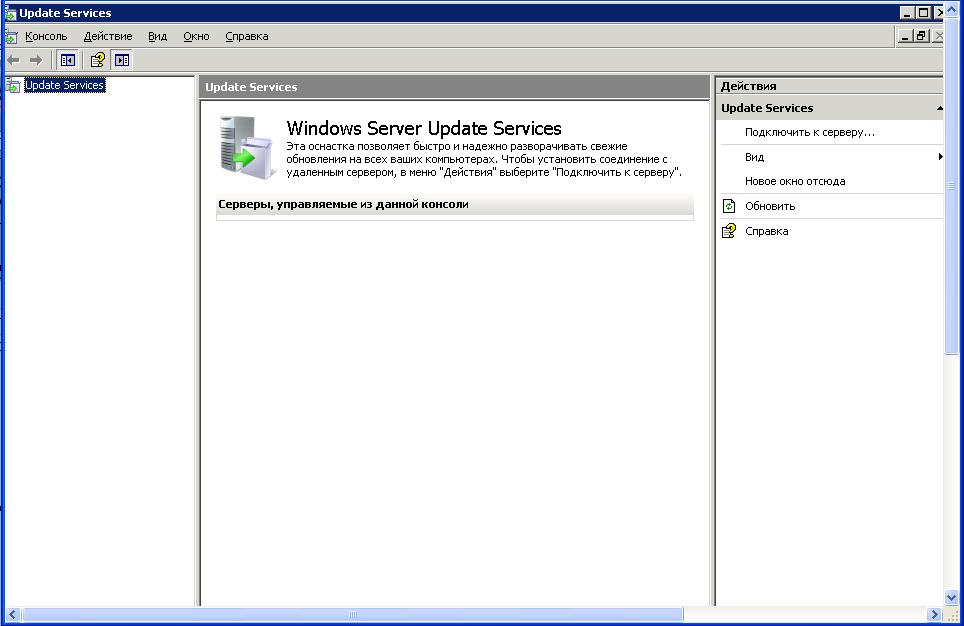Click the title bar application icon
The image size is (964, 626).
point(10,13)
